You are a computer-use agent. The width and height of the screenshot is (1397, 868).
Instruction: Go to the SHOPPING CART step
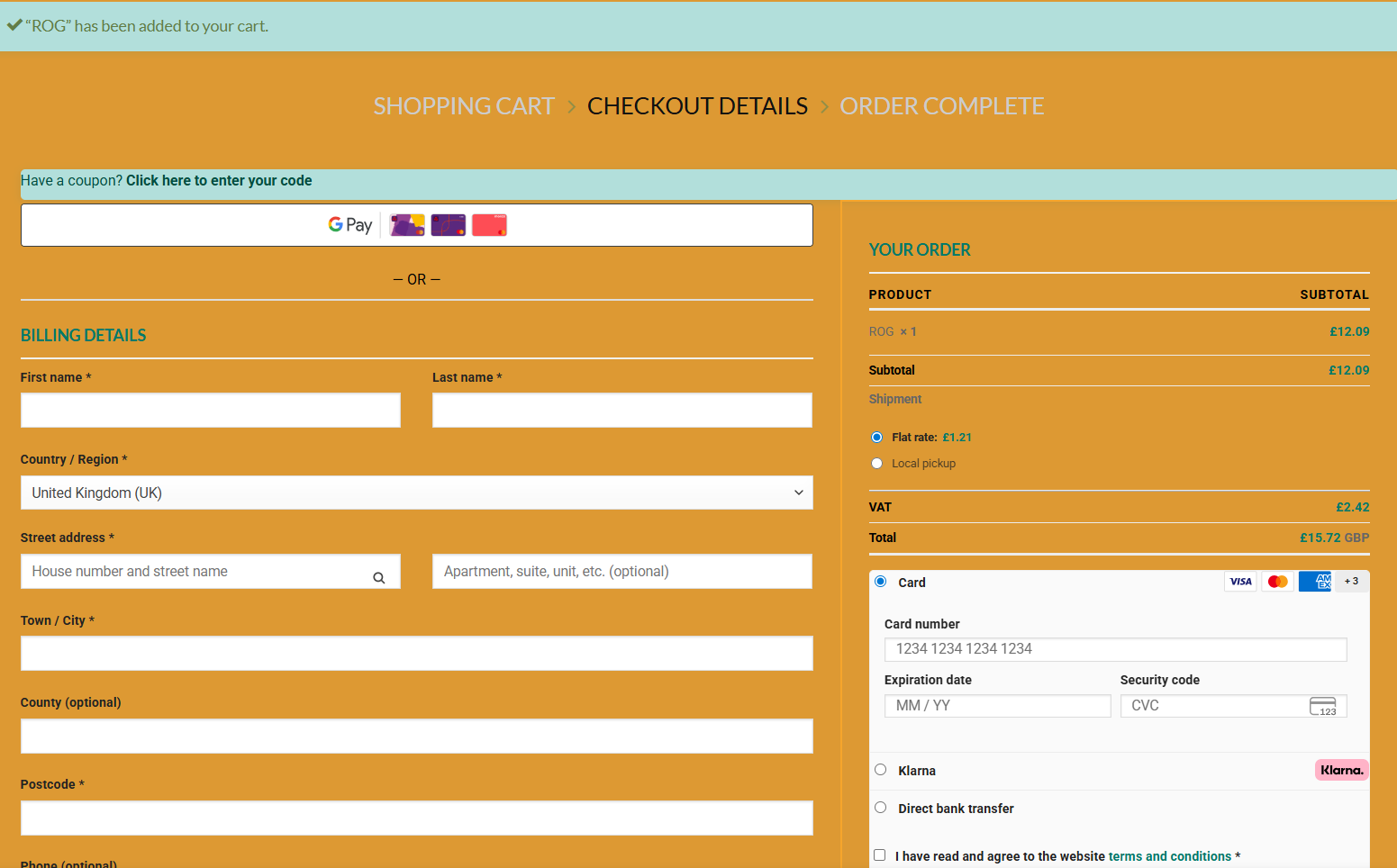pyautogui.click(x=464, y=105)
